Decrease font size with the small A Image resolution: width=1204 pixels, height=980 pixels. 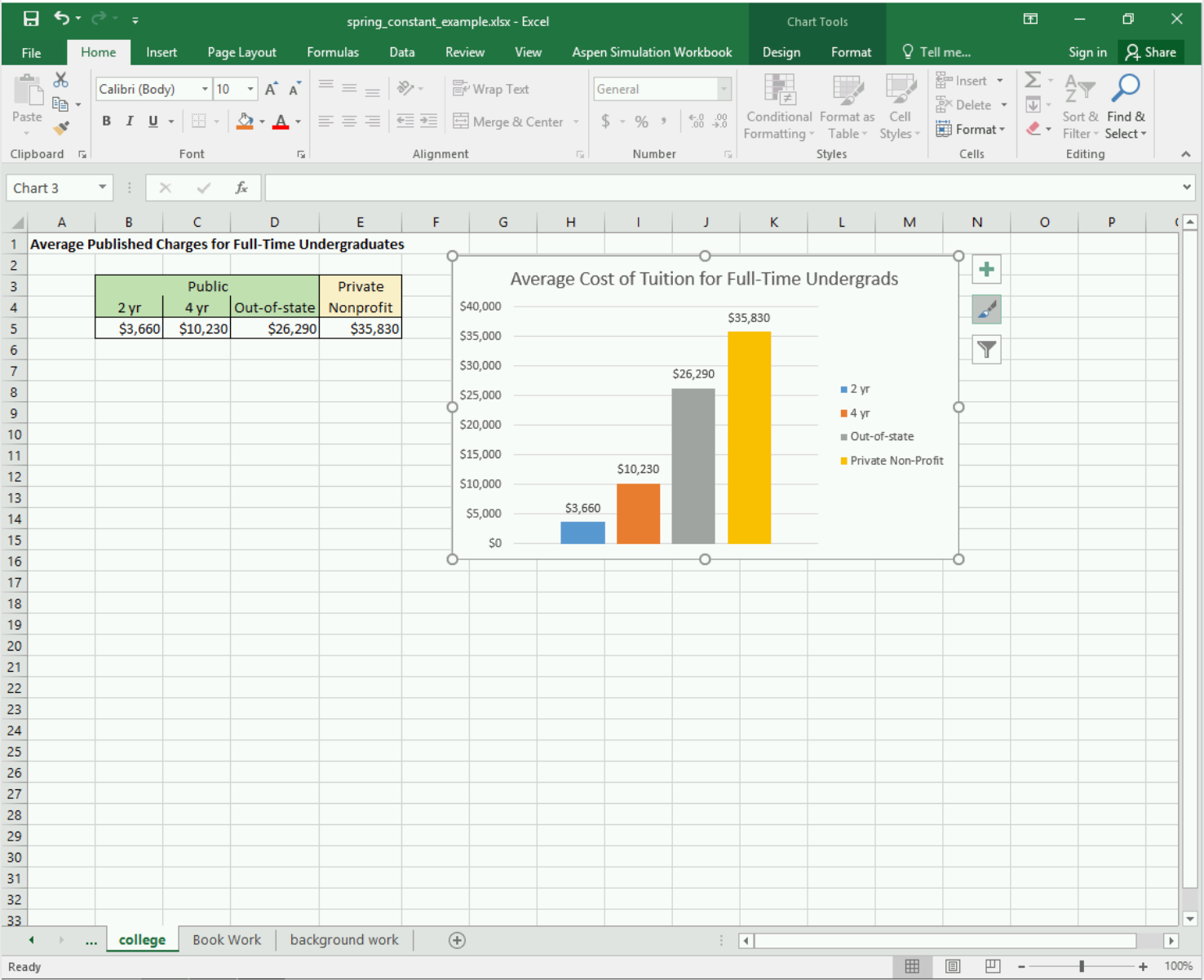pos(294,89)
